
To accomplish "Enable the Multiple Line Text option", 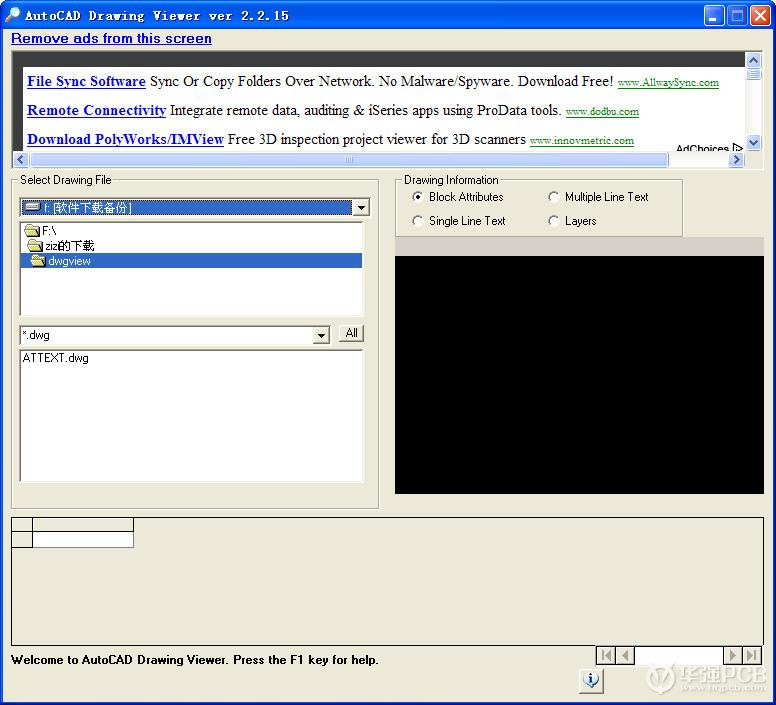I will pyautogui.click(x=554, y=197).
